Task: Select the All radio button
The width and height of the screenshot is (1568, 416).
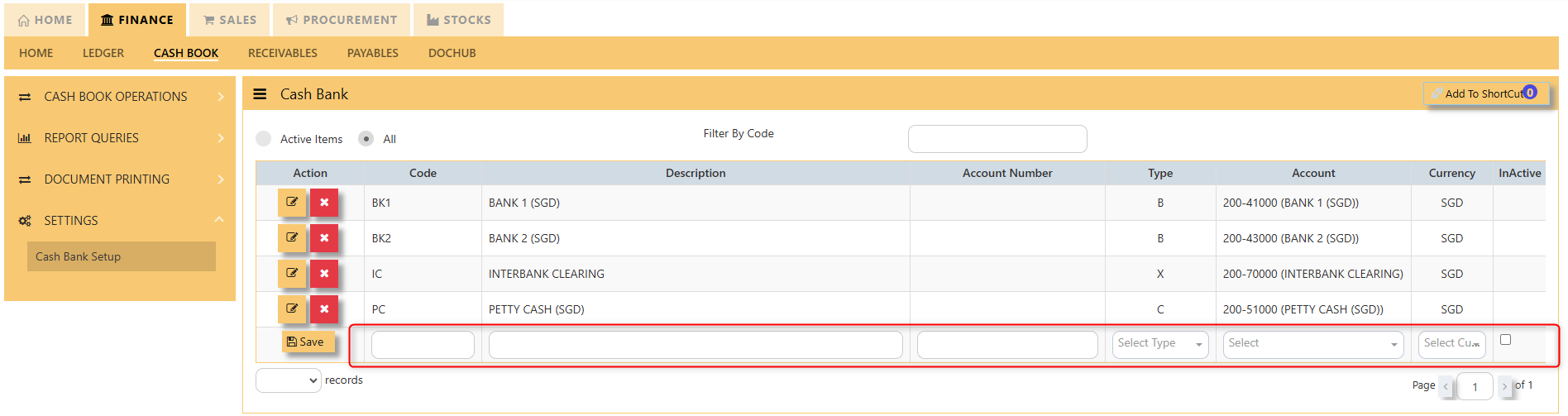Action: click(366, 139)
